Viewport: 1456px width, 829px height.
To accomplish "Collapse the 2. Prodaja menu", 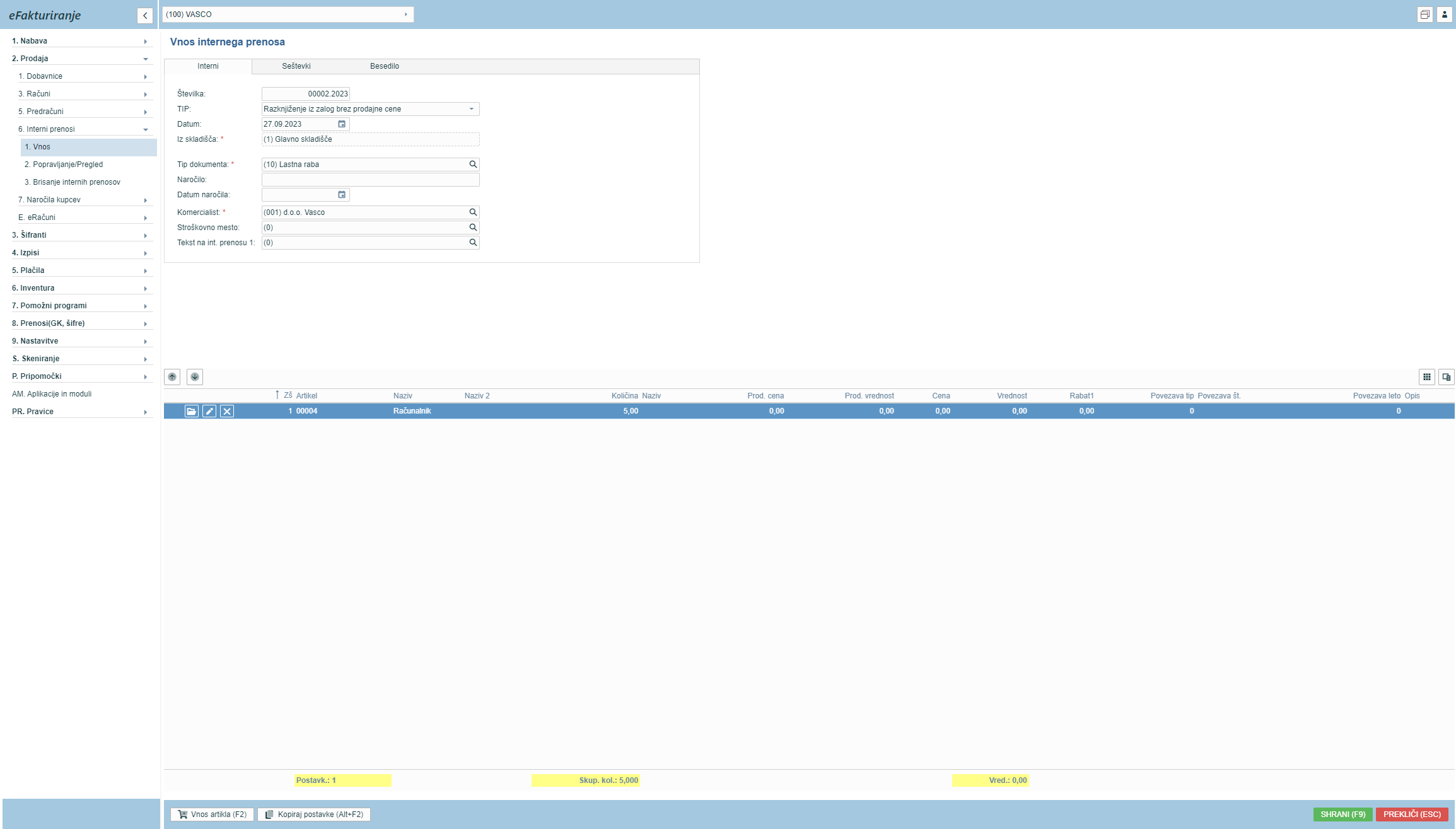I will click(x=82, y=59).
